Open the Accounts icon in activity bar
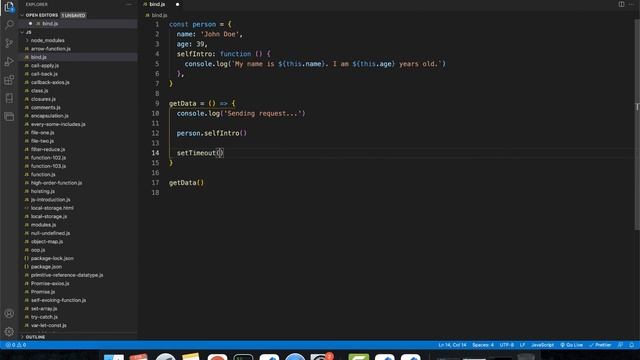Viewport: 640px width, 360px height. 9,313
